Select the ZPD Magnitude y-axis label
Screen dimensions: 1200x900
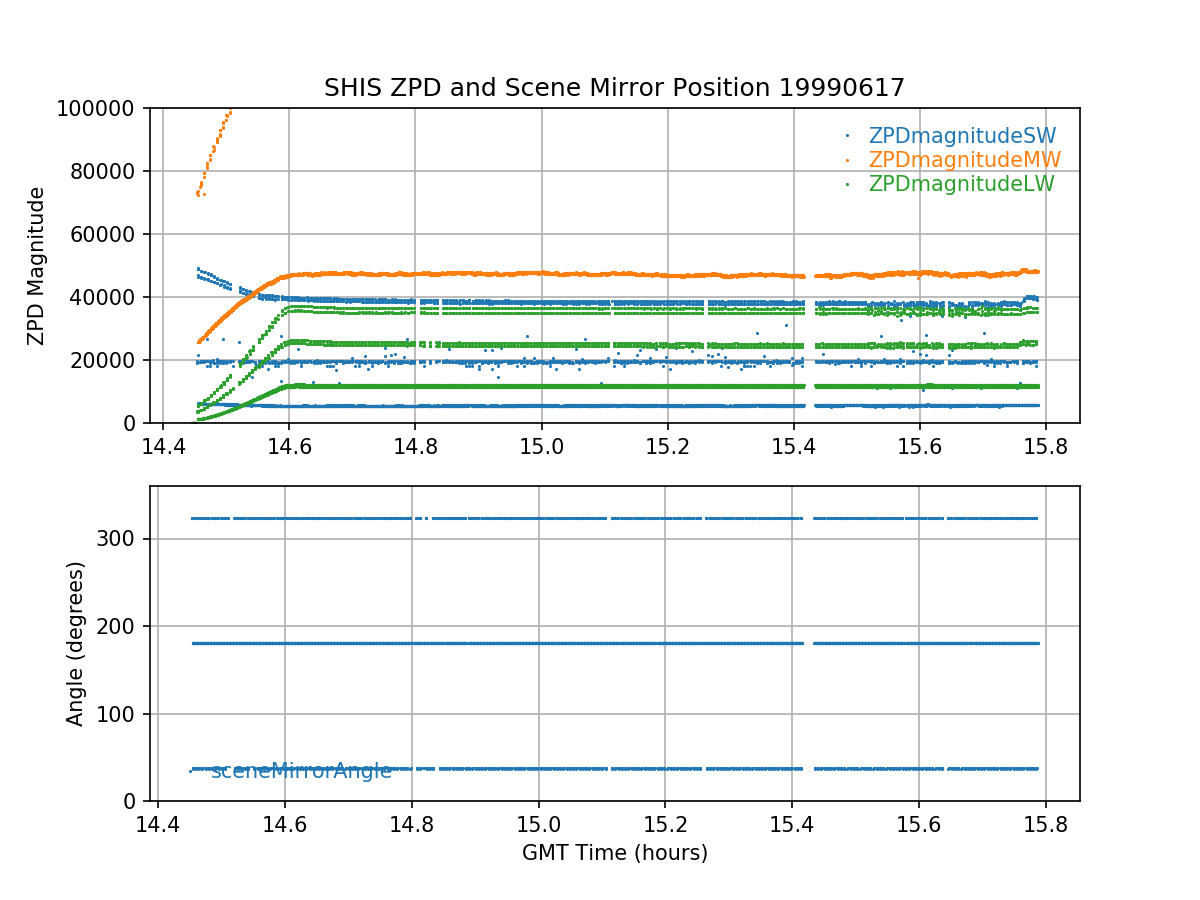pyautogui.click(x=37, y=266)
